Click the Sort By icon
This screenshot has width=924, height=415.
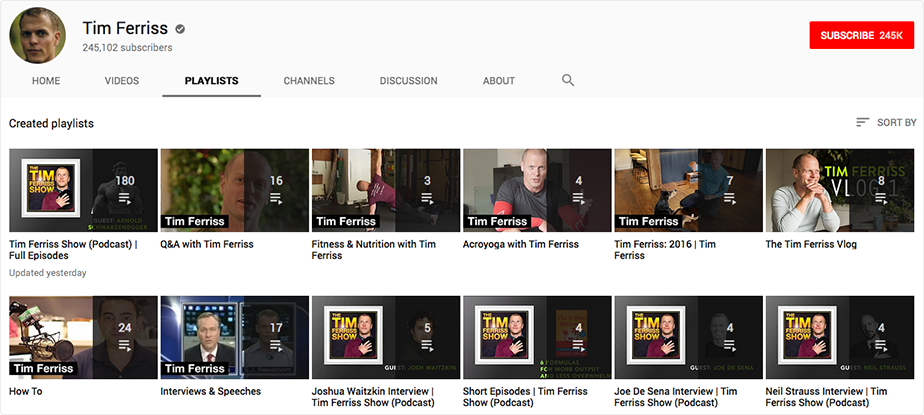click(x=862, y=123)
